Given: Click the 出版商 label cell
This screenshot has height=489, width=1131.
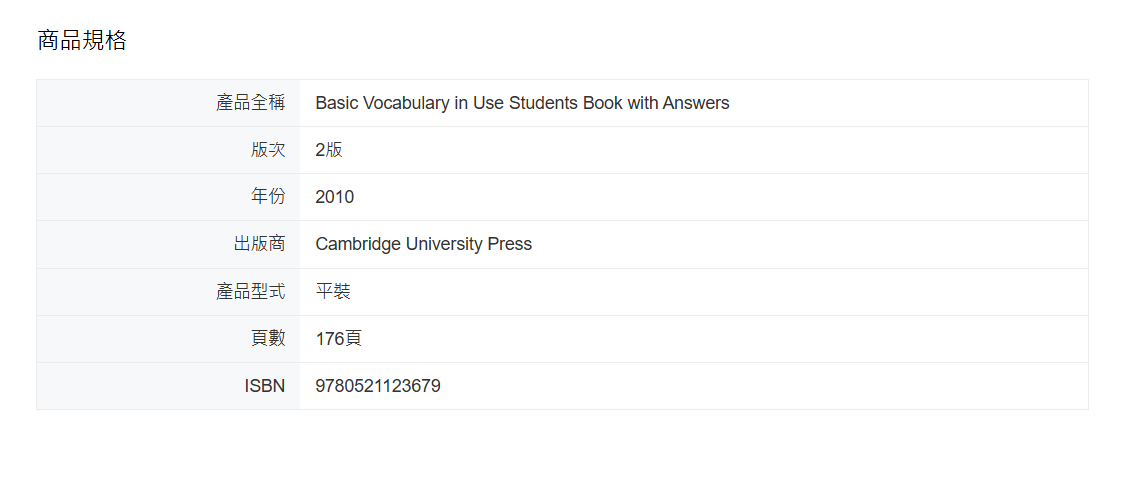Looking at the screenshot, I should tap(168, 244).
